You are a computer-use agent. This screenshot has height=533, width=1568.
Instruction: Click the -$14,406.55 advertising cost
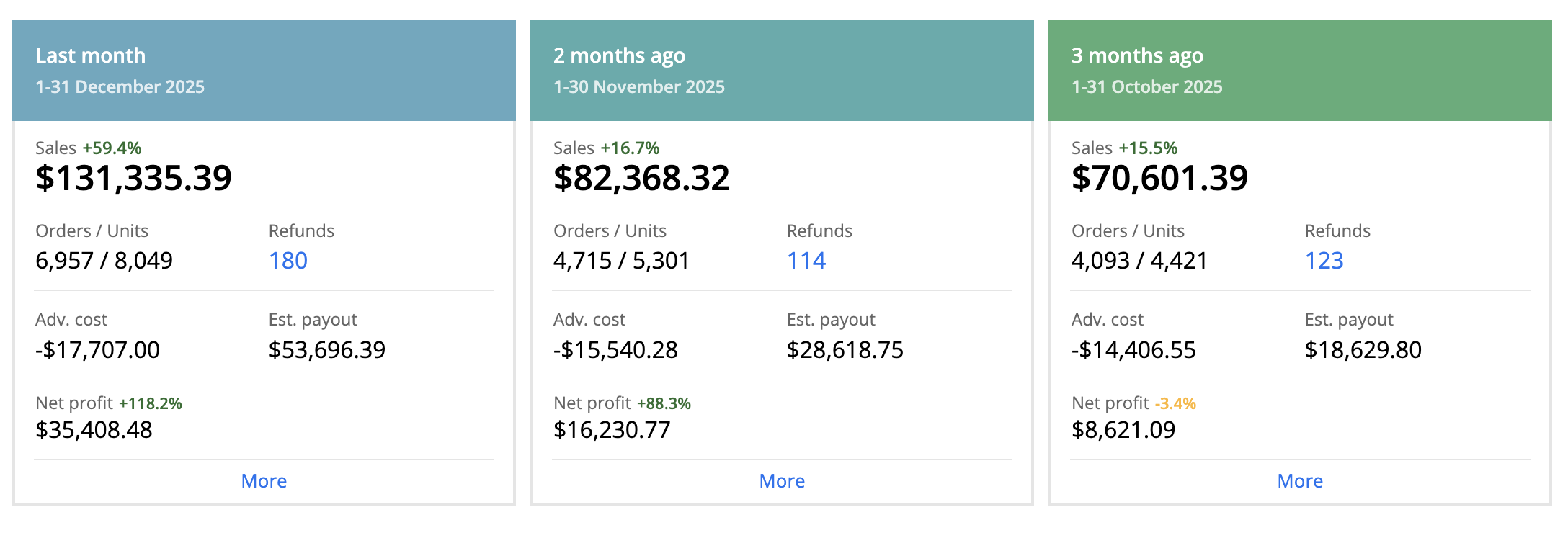click(x=1133, y=350)
